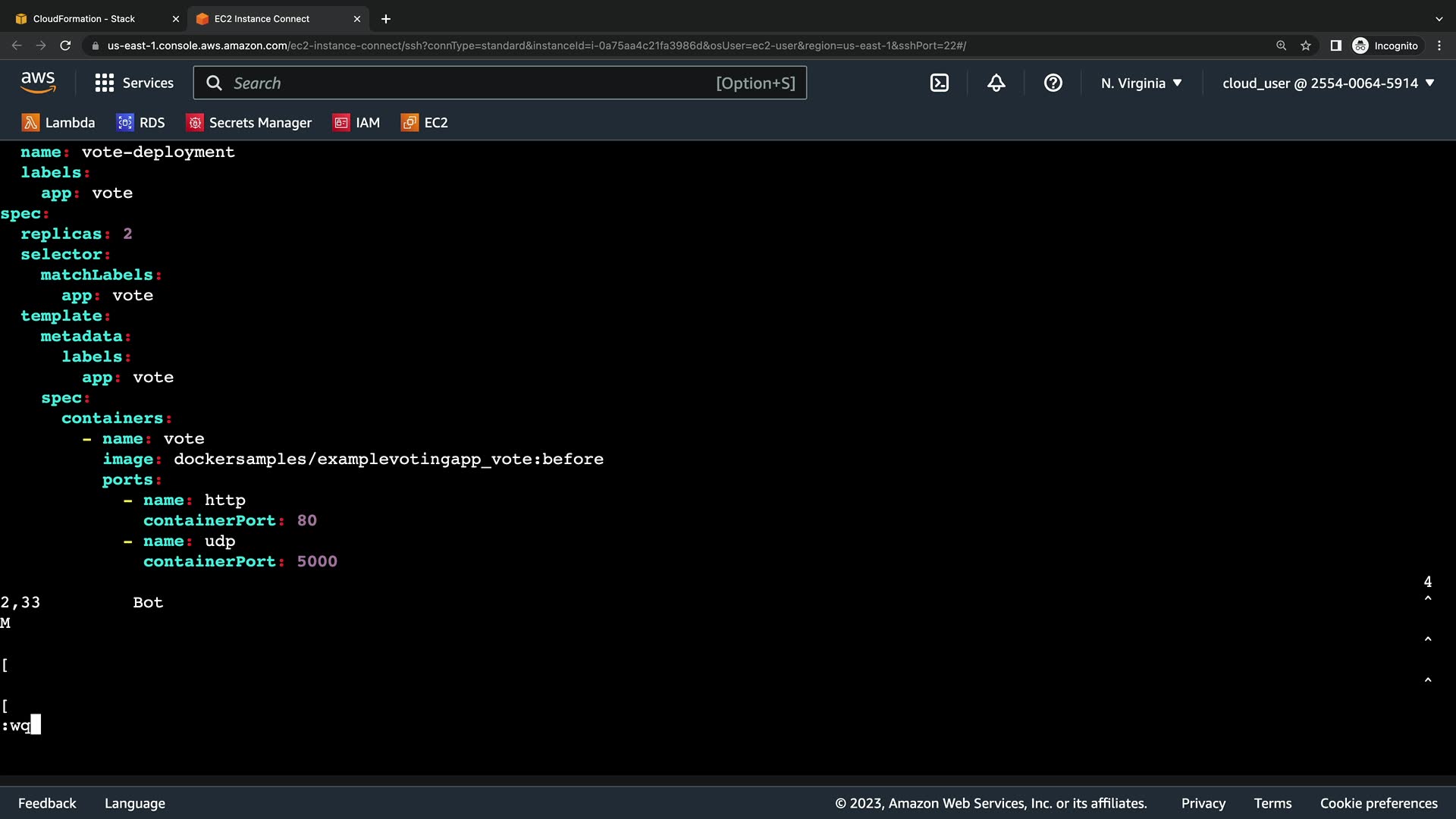Switch to CloudFormation - Stack tab
Screen dimensions: 1456x819
[x=83, y=19]
